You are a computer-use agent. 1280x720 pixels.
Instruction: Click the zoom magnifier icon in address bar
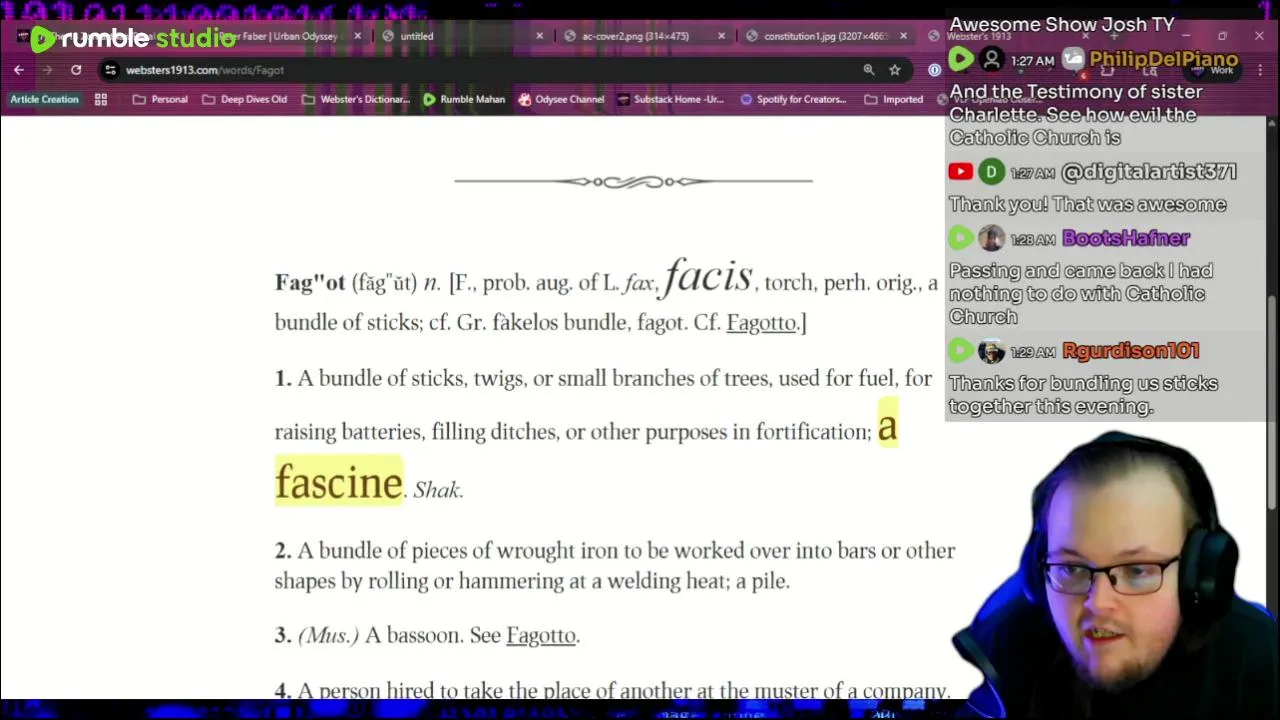869,70
